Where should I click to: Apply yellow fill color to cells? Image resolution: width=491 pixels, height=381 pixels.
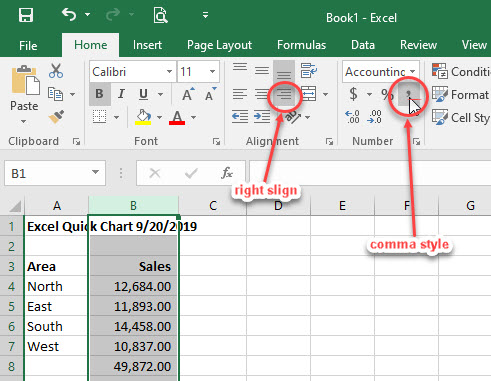143,117
